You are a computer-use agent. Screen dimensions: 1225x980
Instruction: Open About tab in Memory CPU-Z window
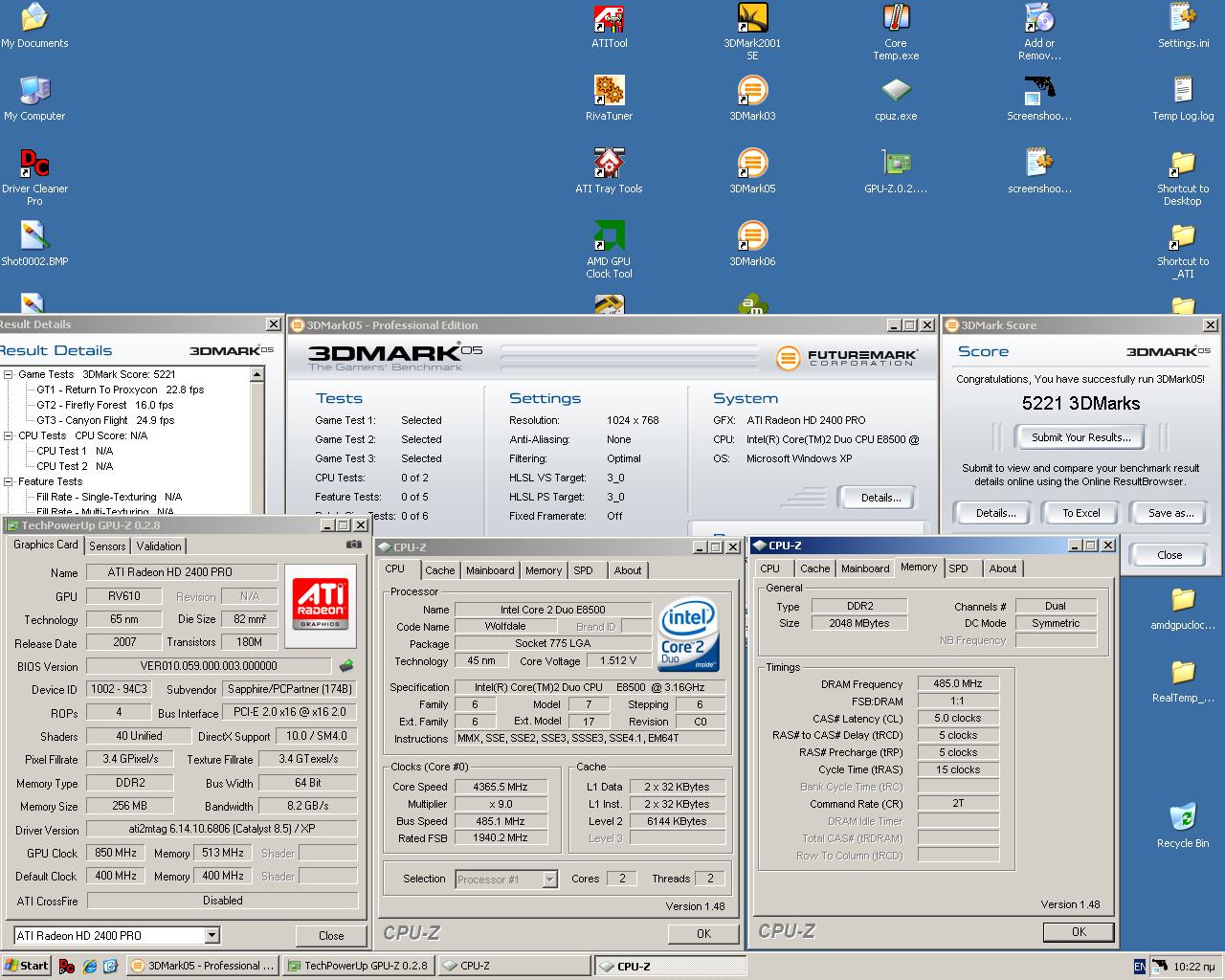pos(1003,568)
